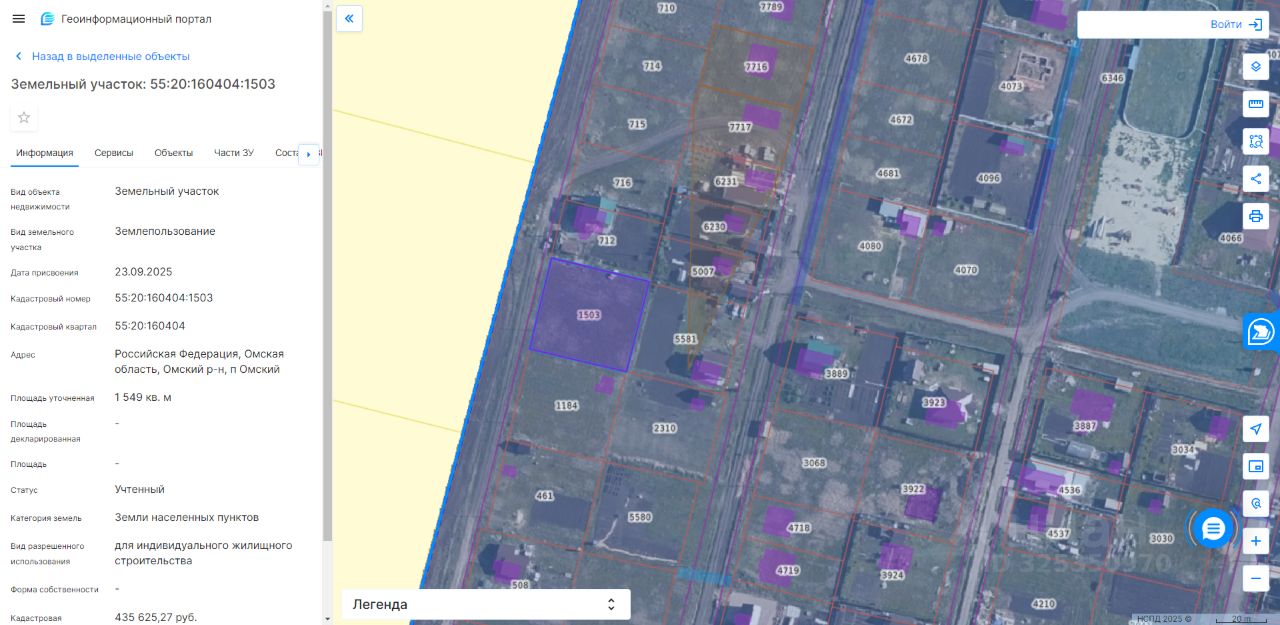The height and width of the screenshot is (625, 1280).
Task: Click the map object search icon
Action: pos(1256,503)
